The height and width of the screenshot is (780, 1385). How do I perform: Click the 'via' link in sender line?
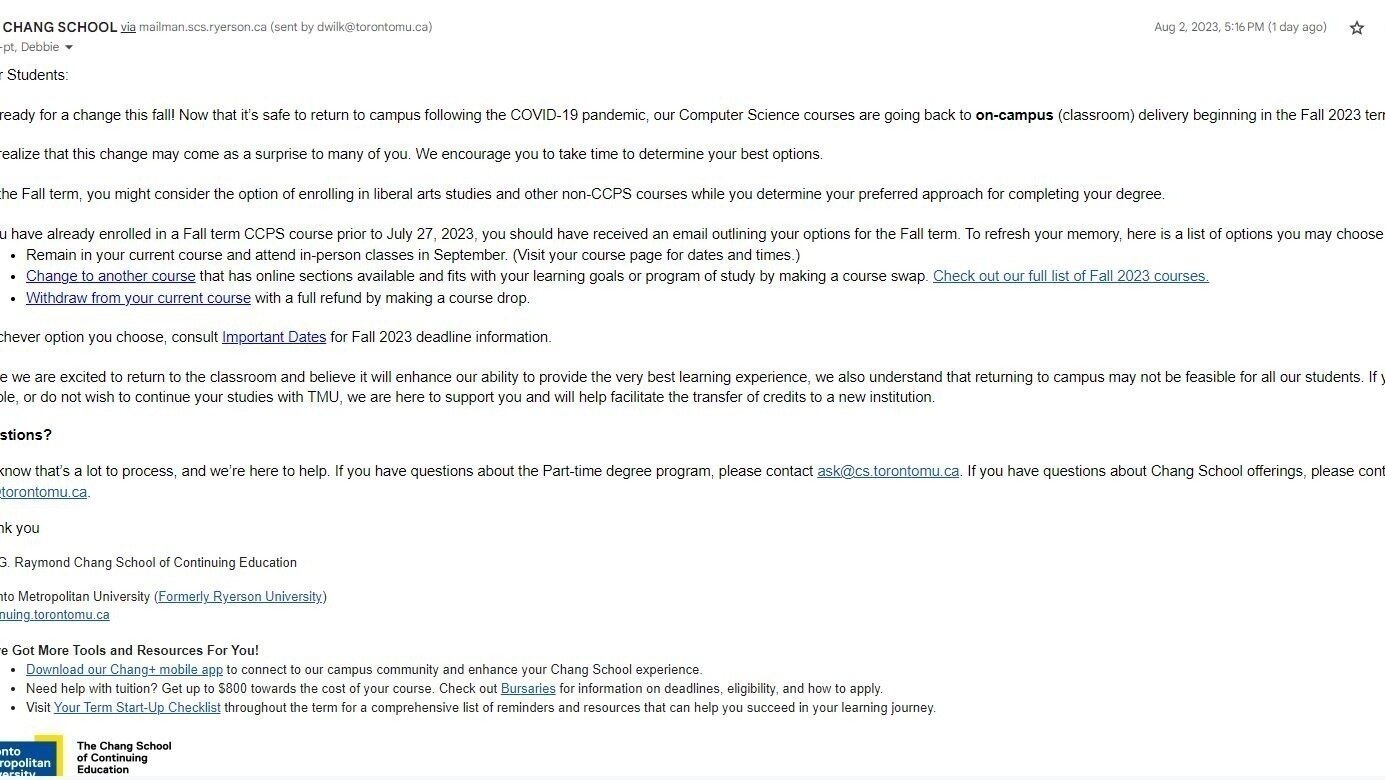pos(128,27)
